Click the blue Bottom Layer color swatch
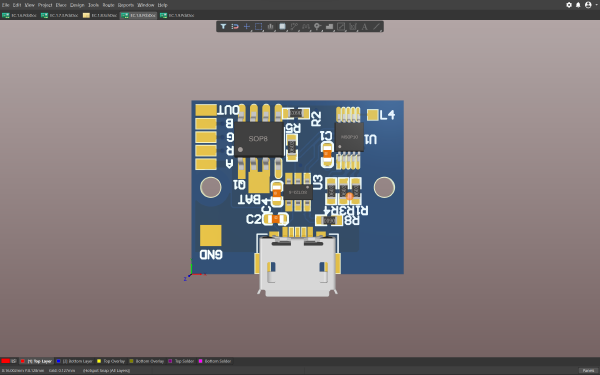Screen dimensions: 600x375 click(x=59, y=361)
